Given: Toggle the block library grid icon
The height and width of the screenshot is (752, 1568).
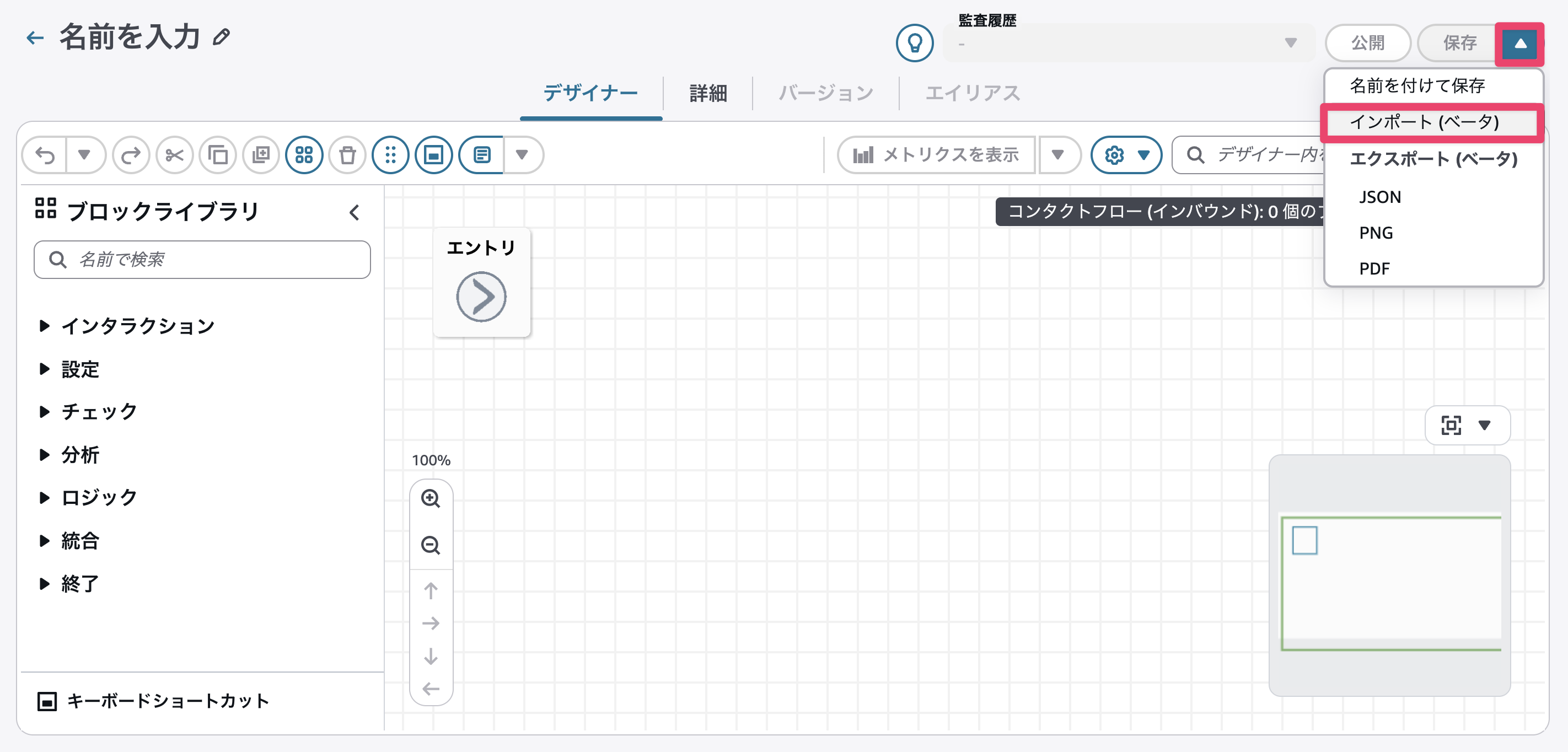Looking at the screenshot, I should click(304, 155).
